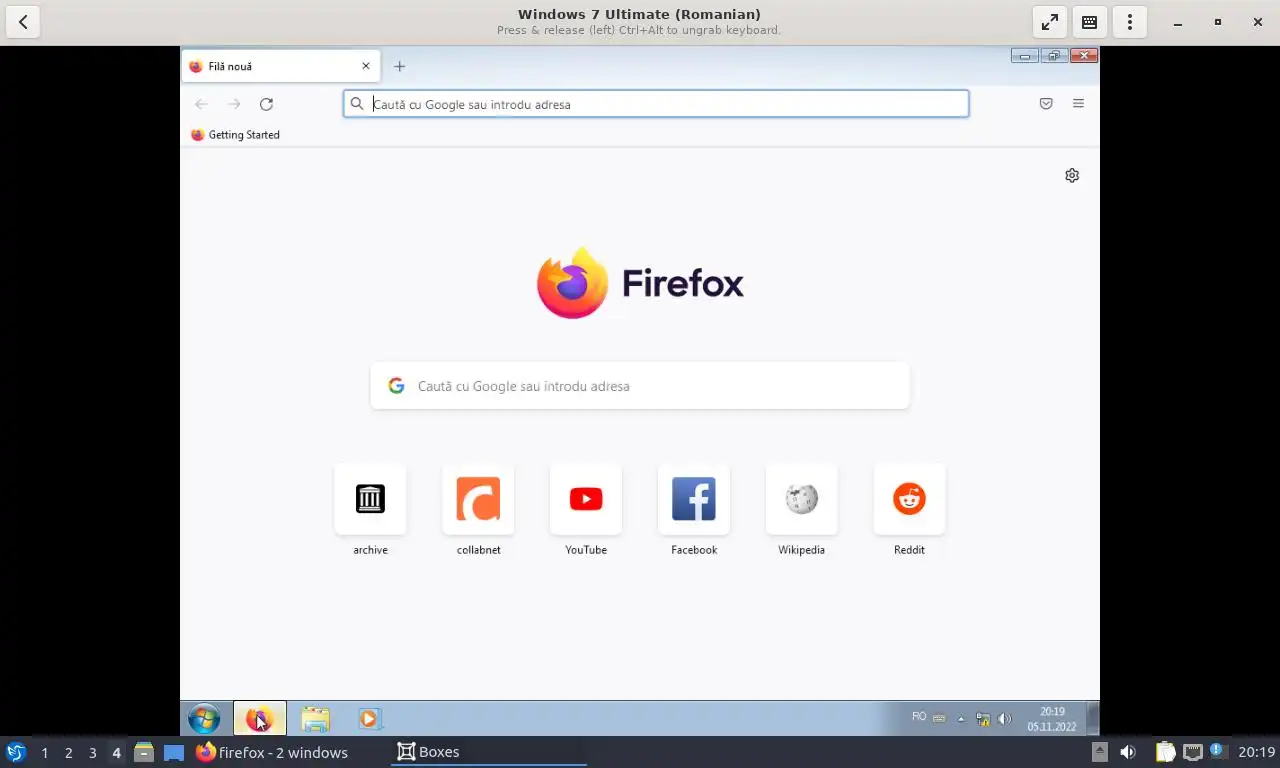Click host panel clock 20:19
Screen dimensions: 1280x768
(x=1256, y=752)
